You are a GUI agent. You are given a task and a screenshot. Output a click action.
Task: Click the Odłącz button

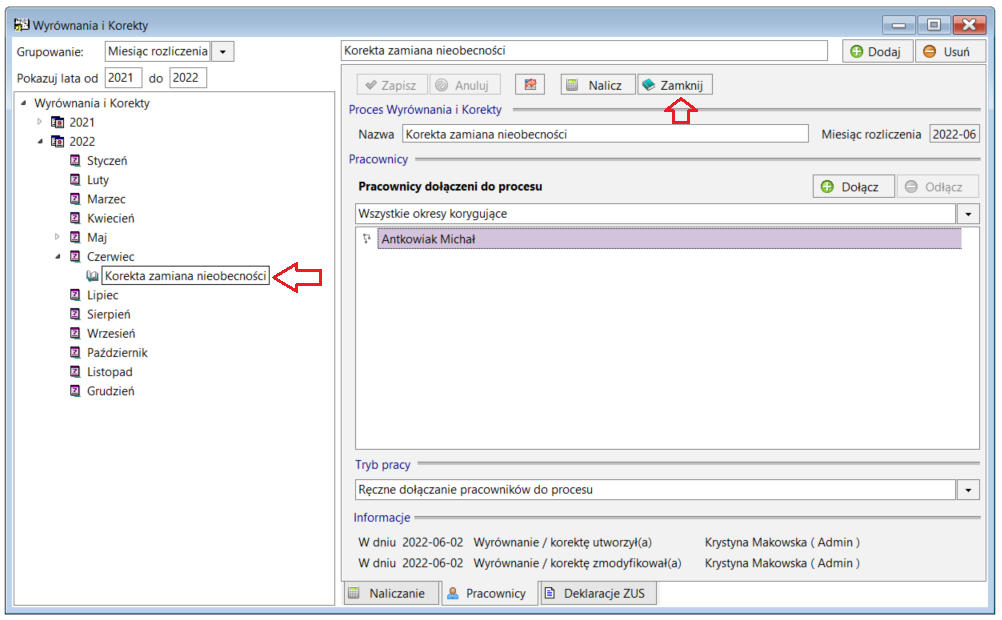click(x=937, y=187)
